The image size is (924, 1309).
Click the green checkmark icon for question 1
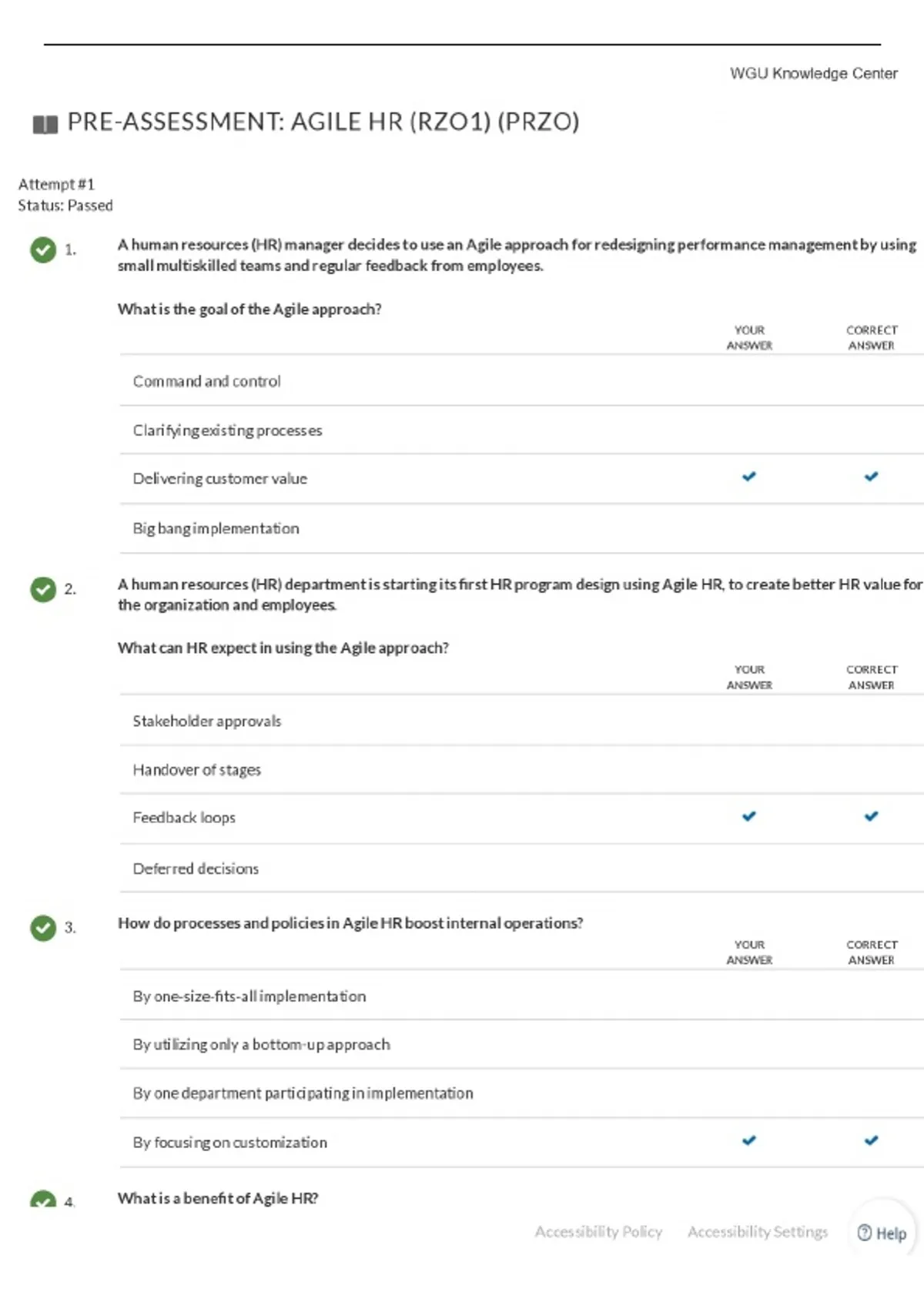click(x=43, y=249)
